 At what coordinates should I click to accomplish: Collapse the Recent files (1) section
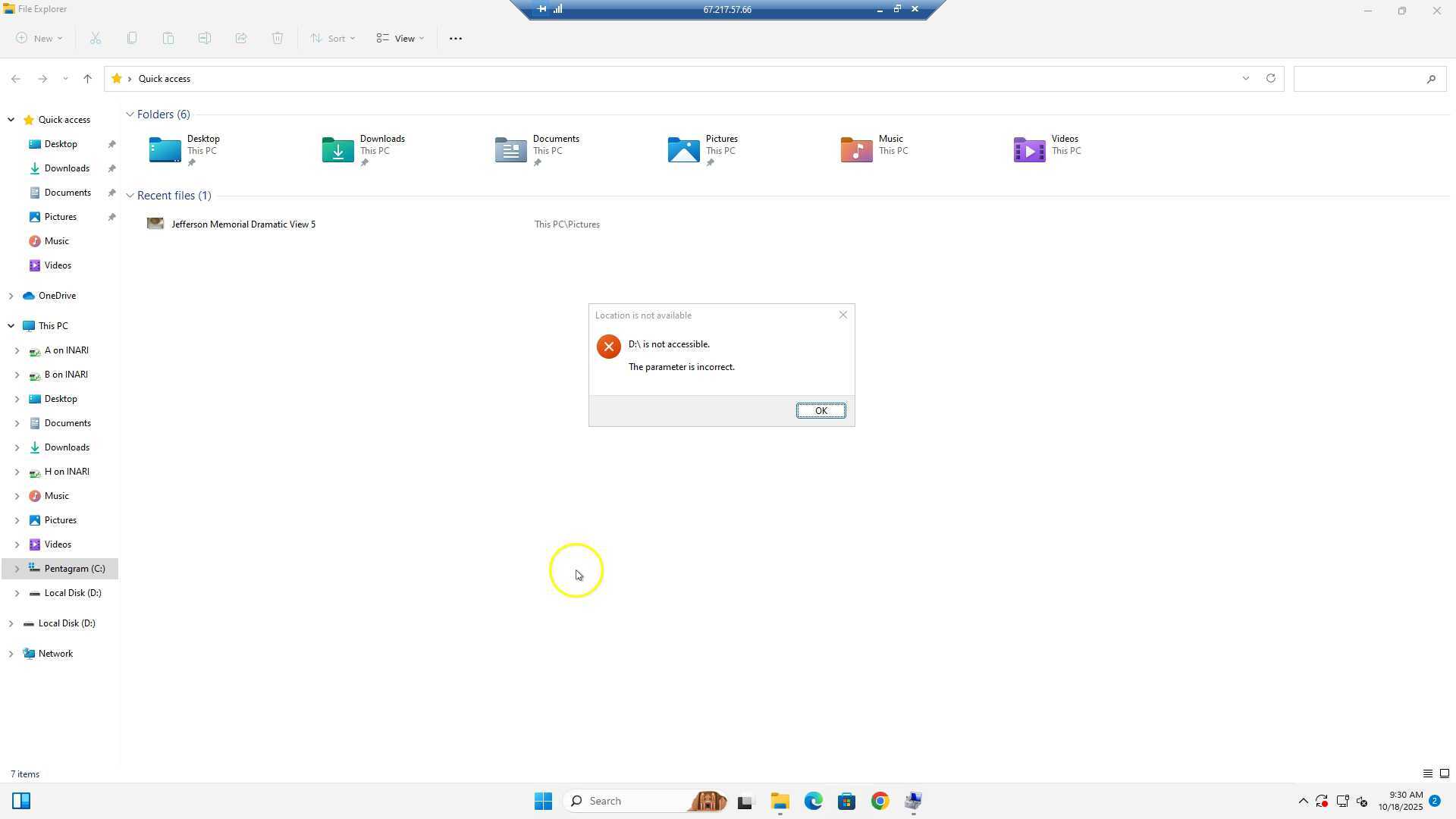coord(130,196)
